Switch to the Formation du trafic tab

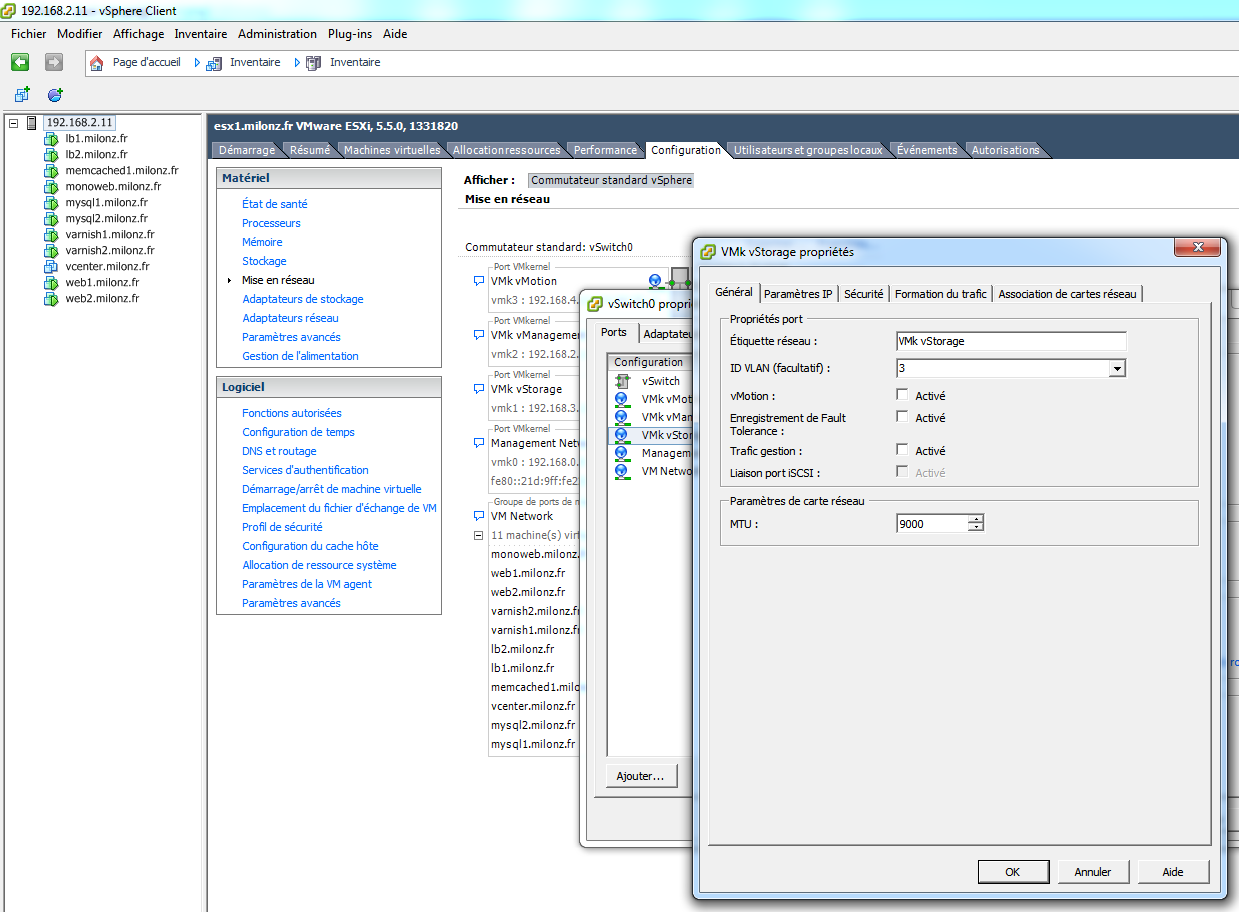(x=941, y=294)
